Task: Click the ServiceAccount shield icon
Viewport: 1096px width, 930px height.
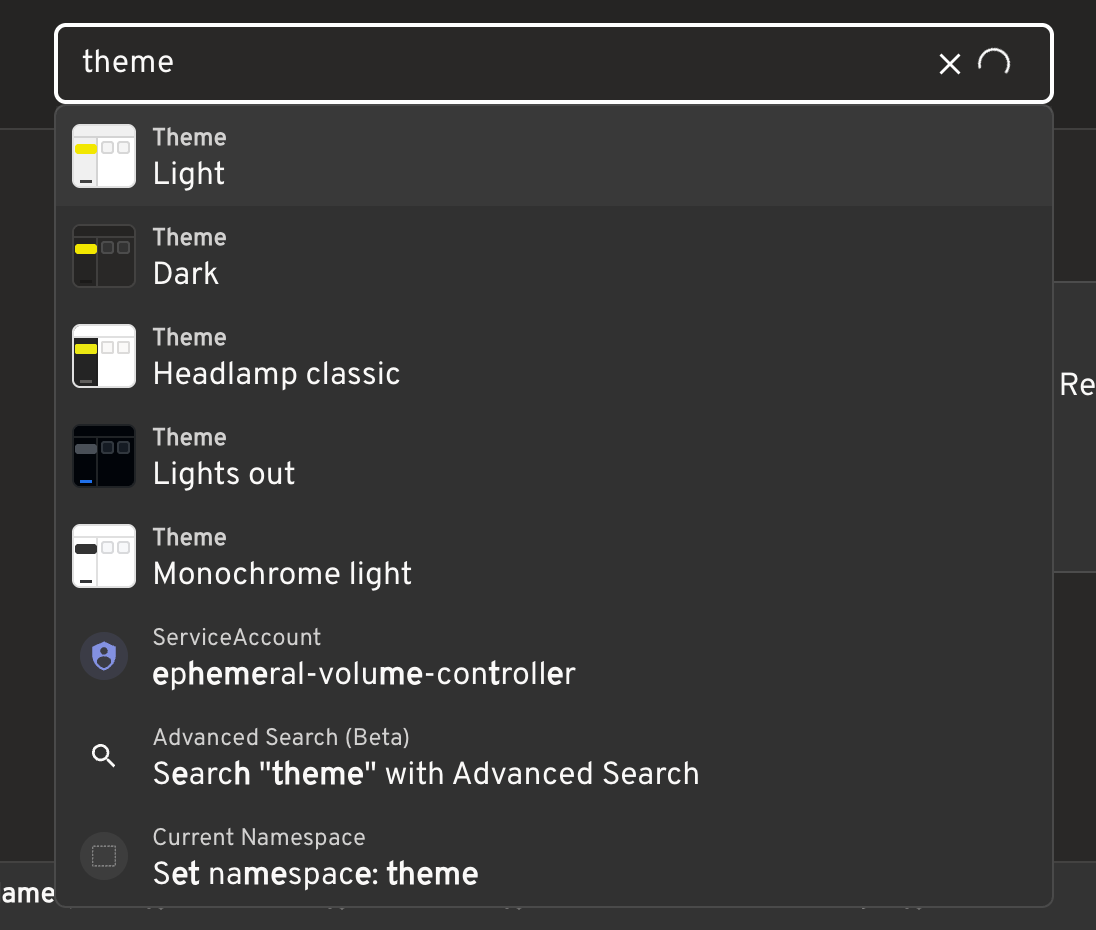Action: coord(103,656)
